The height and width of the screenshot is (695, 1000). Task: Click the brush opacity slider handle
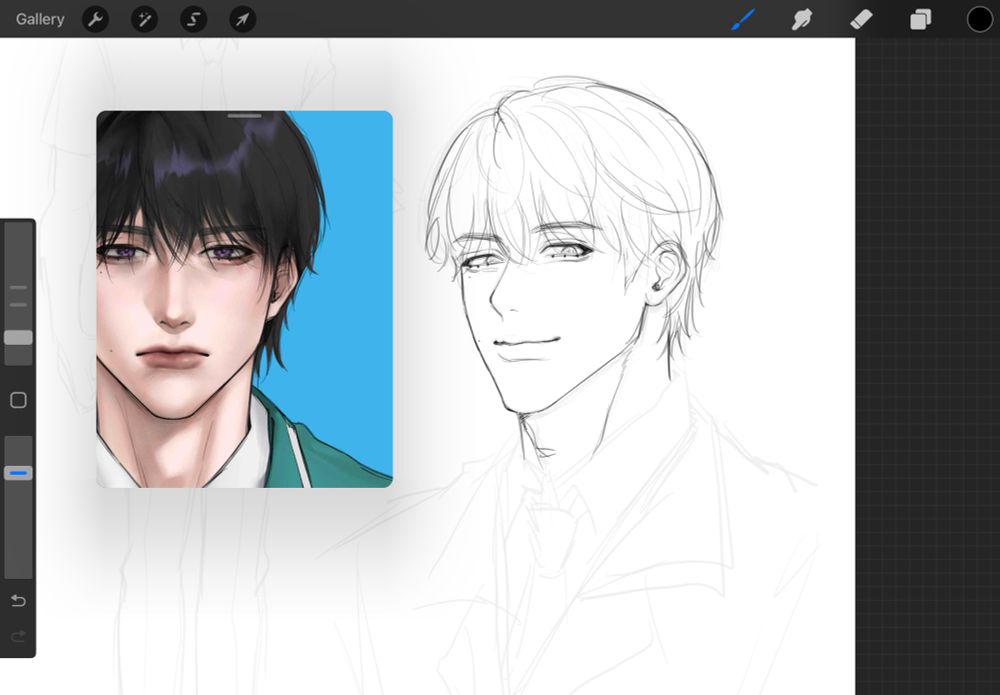coord(18,473)
